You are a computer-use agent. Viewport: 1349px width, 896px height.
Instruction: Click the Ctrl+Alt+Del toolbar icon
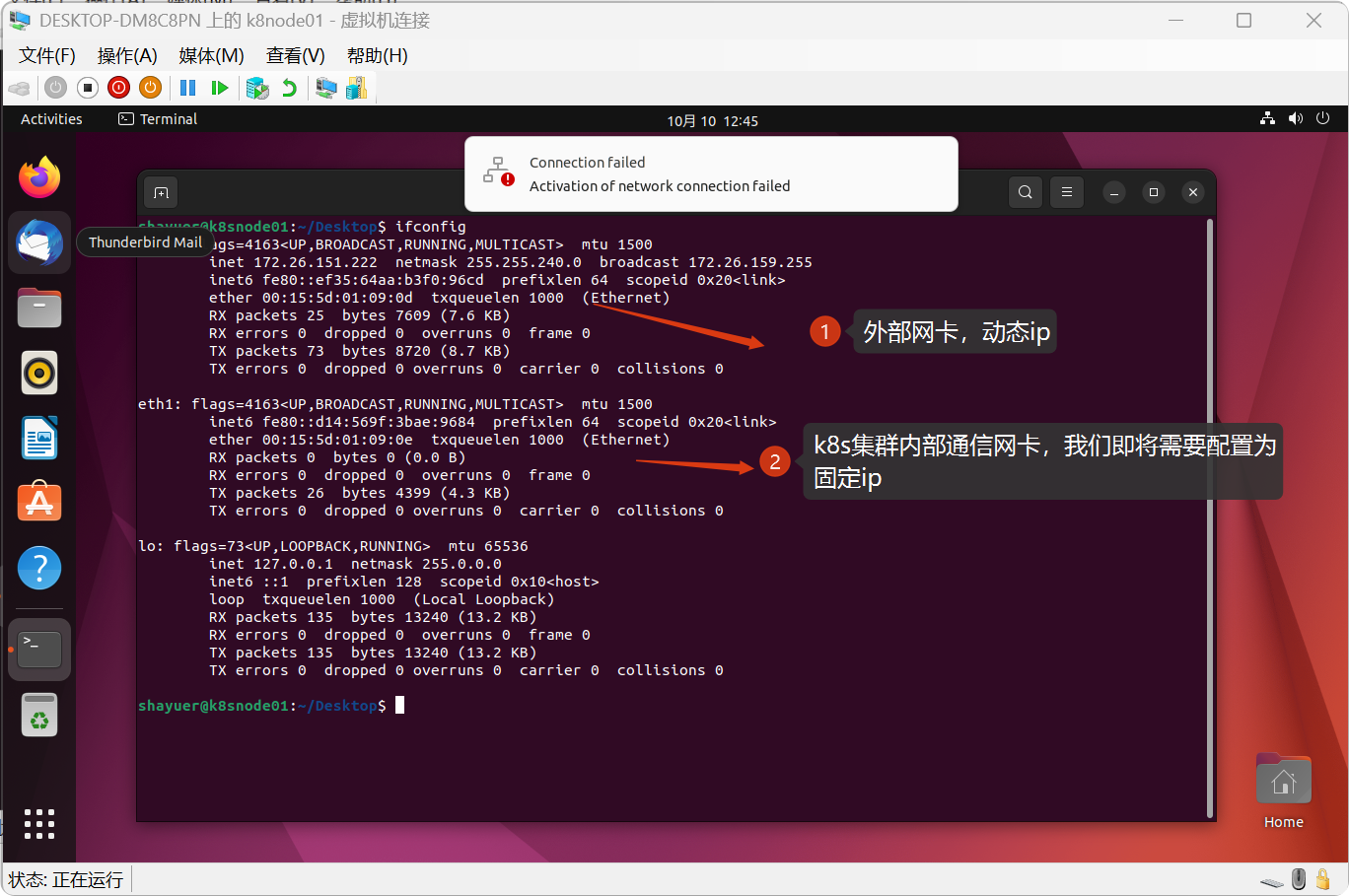(x=19, y=89)
